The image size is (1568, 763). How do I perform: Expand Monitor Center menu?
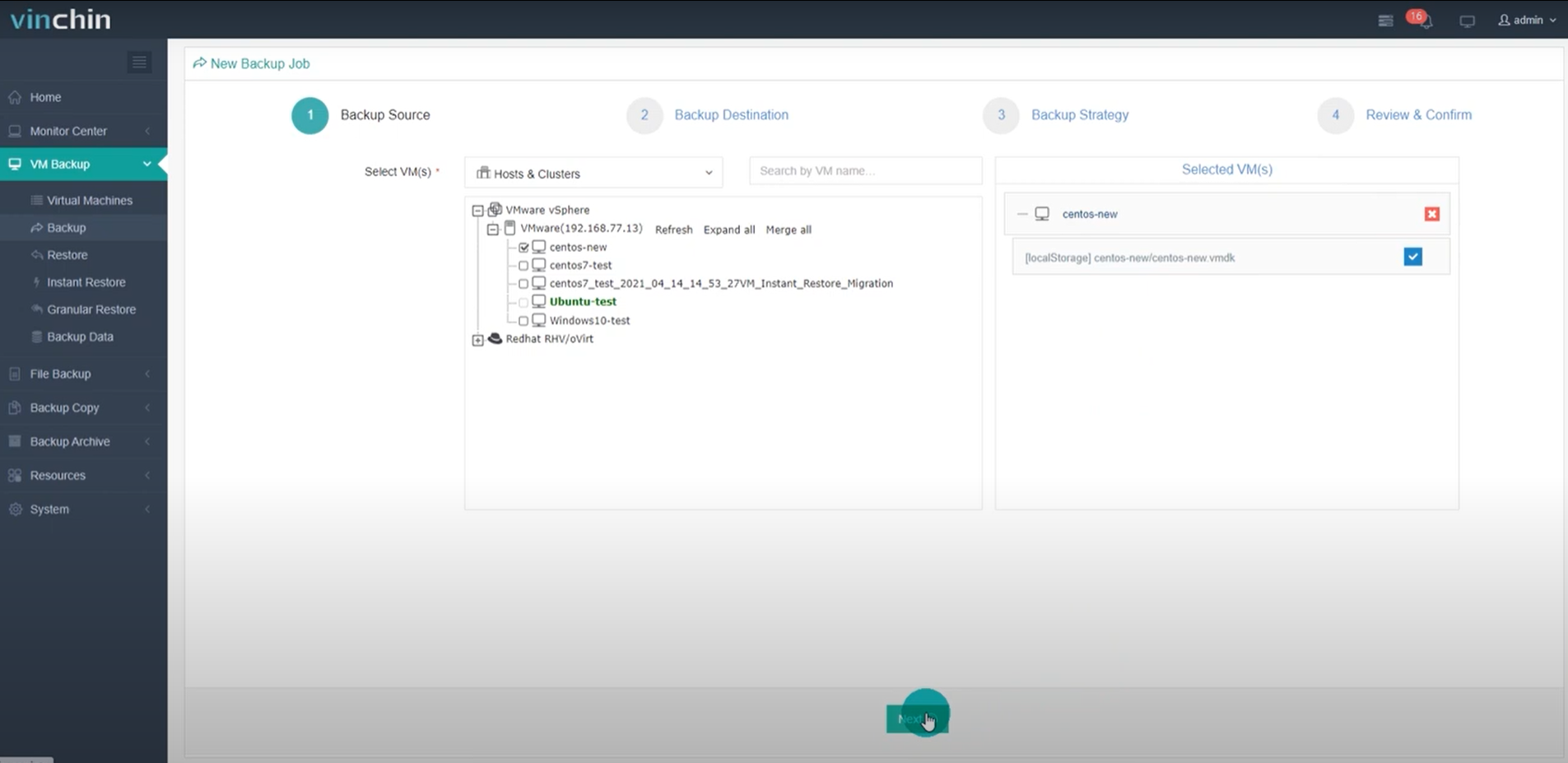[83, 131]
